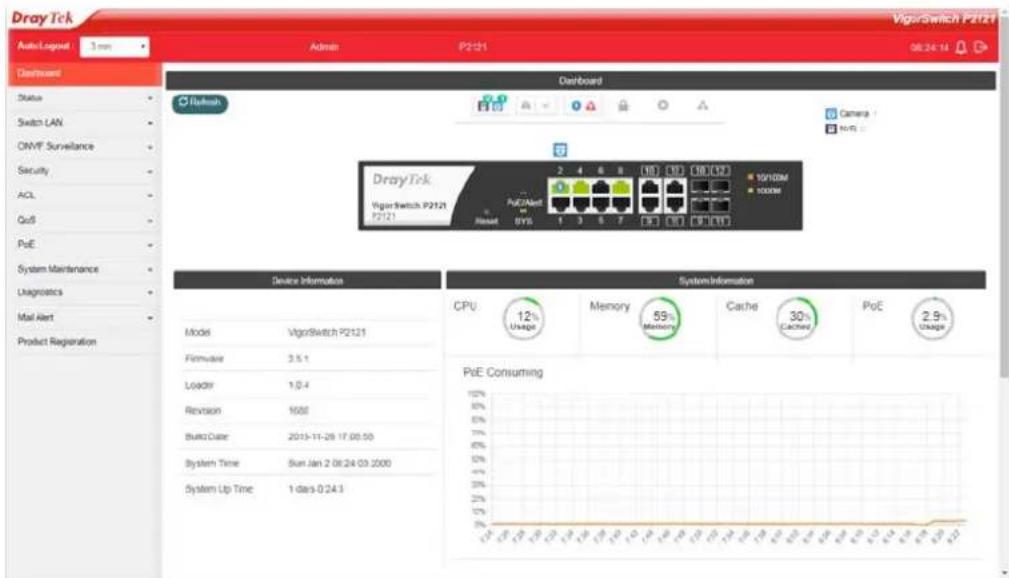Click the grey device icon left of toolbar dropdown
The height and width of the screenshot is (578, 1009).
point(526,106)
